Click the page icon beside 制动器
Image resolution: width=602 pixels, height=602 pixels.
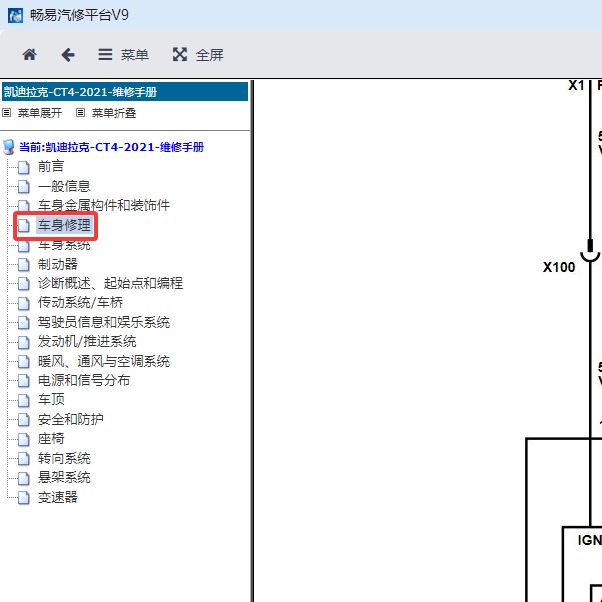point(24,265)
